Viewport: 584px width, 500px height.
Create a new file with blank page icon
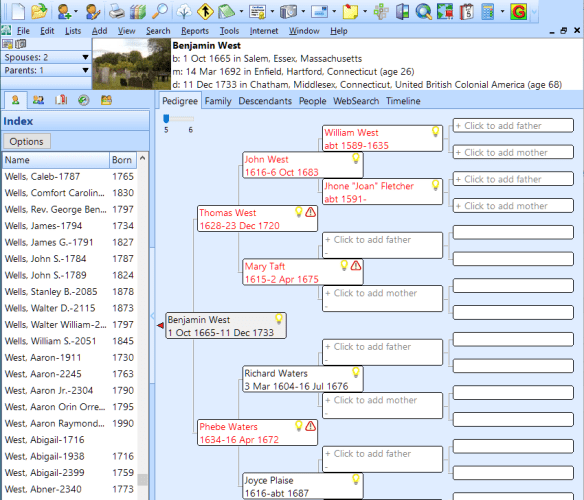(x=18, y=11)
